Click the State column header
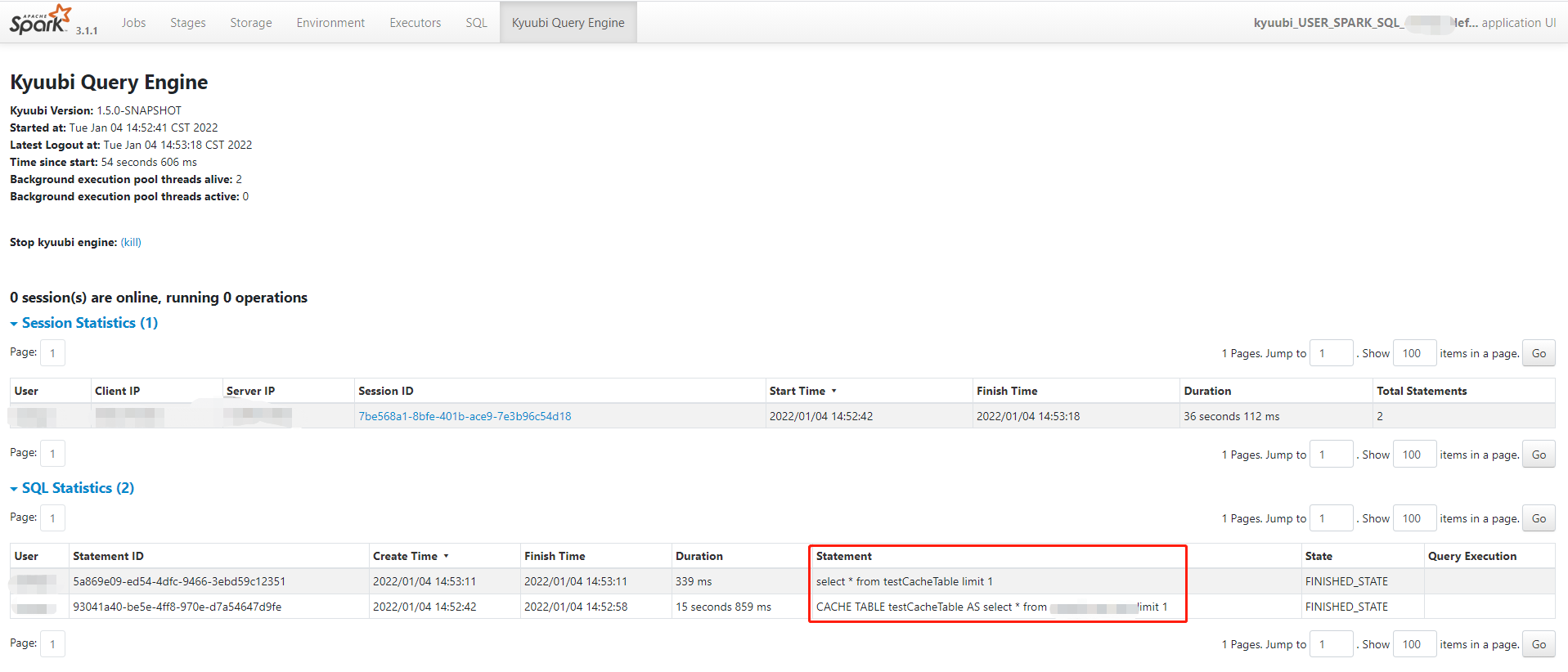The width and height of the screenshot is (1568, 672). click(x=1319, y=556)
